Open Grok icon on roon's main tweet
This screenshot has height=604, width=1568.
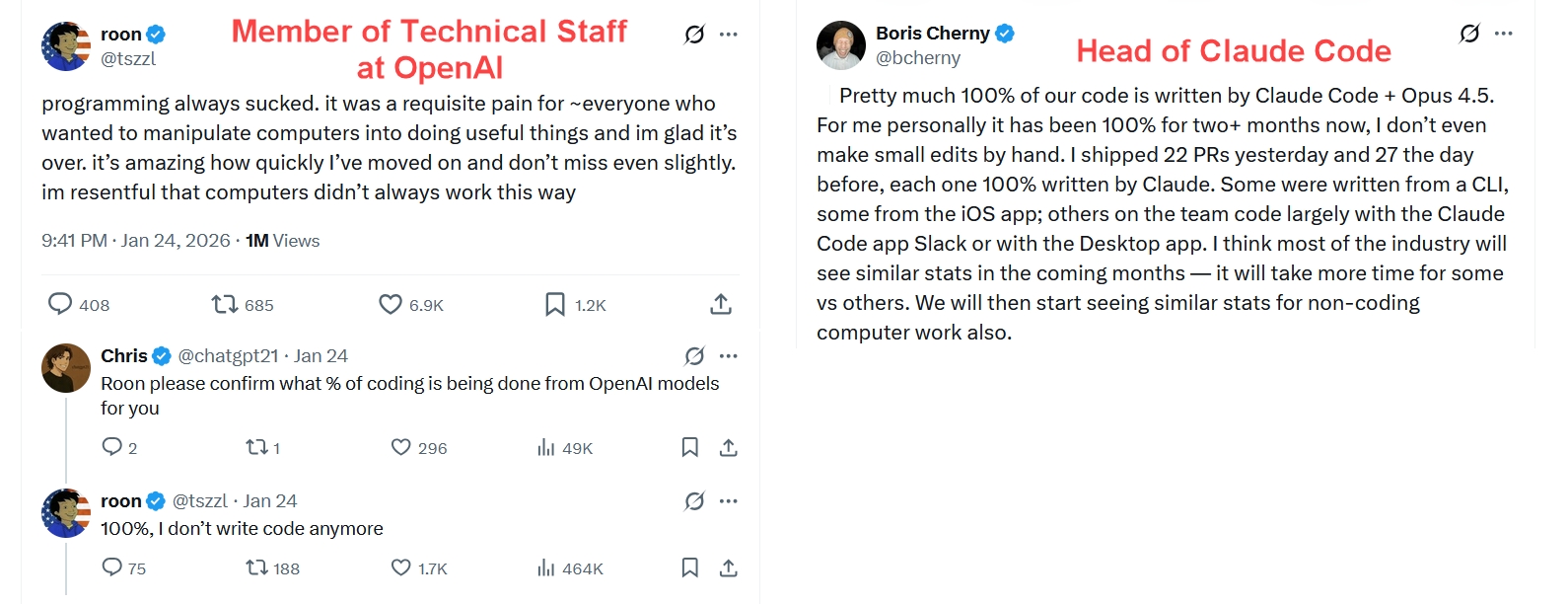pyautogui.click(x=694, y=35)
